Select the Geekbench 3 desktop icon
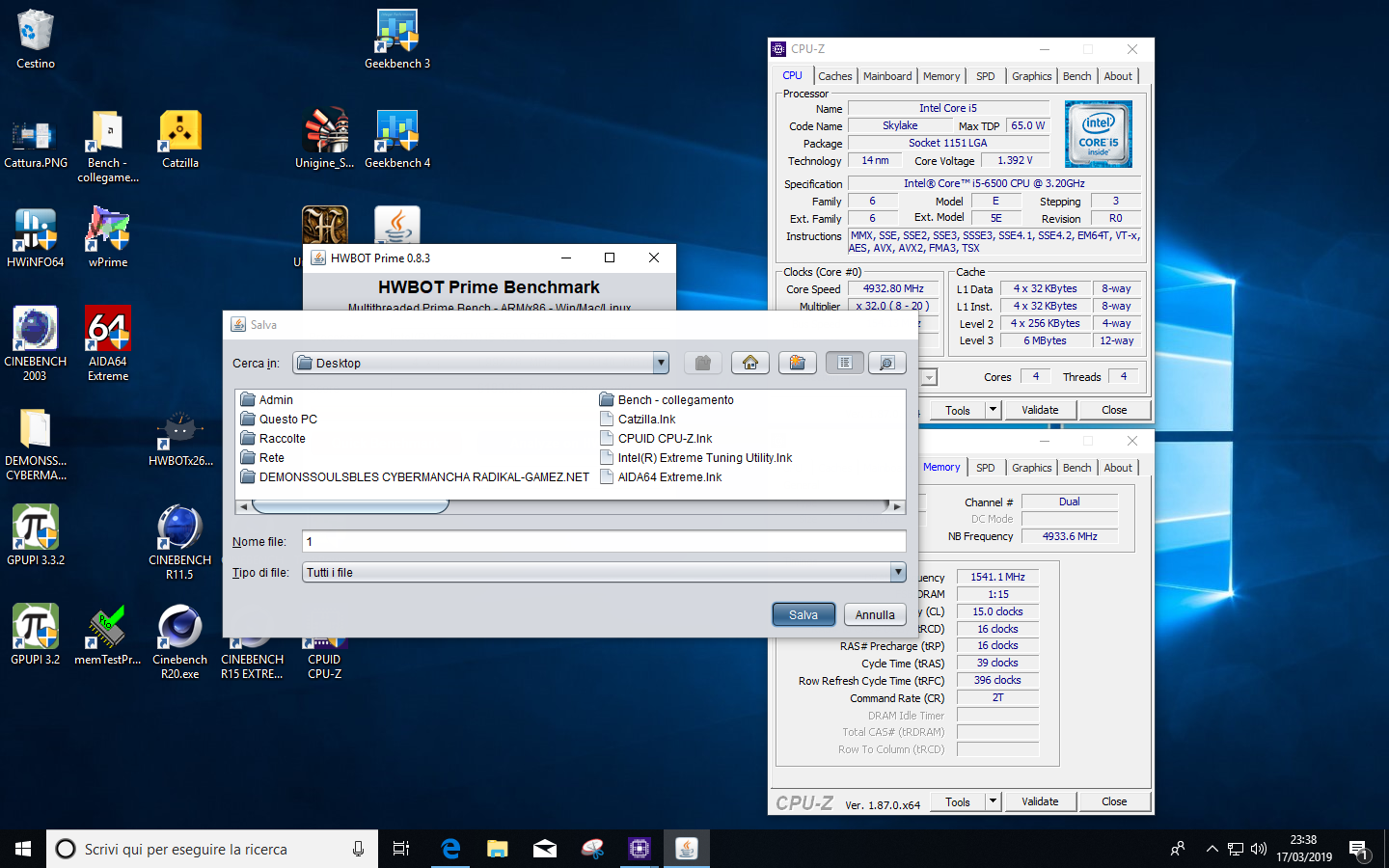Screen dimensions: 1389x868 [x=397, y=39]
